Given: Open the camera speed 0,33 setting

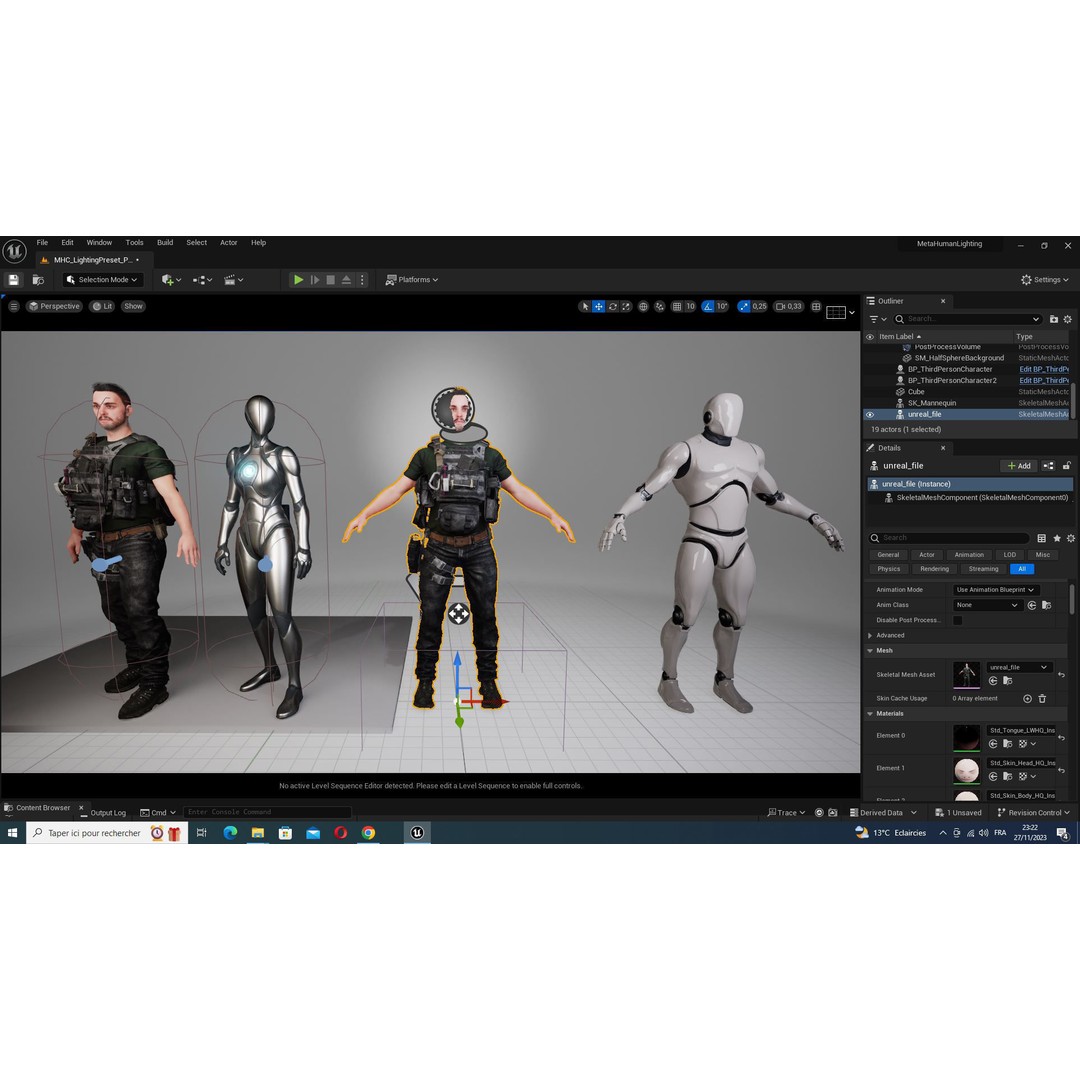Looking at the screenshot, I should click(789, 307).
